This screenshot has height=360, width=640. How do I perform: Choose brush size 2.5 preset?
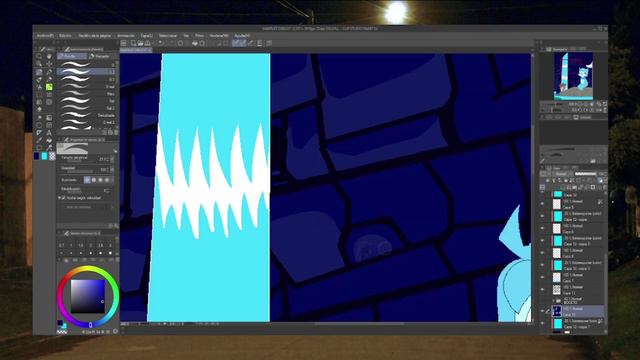pos(100,249)
